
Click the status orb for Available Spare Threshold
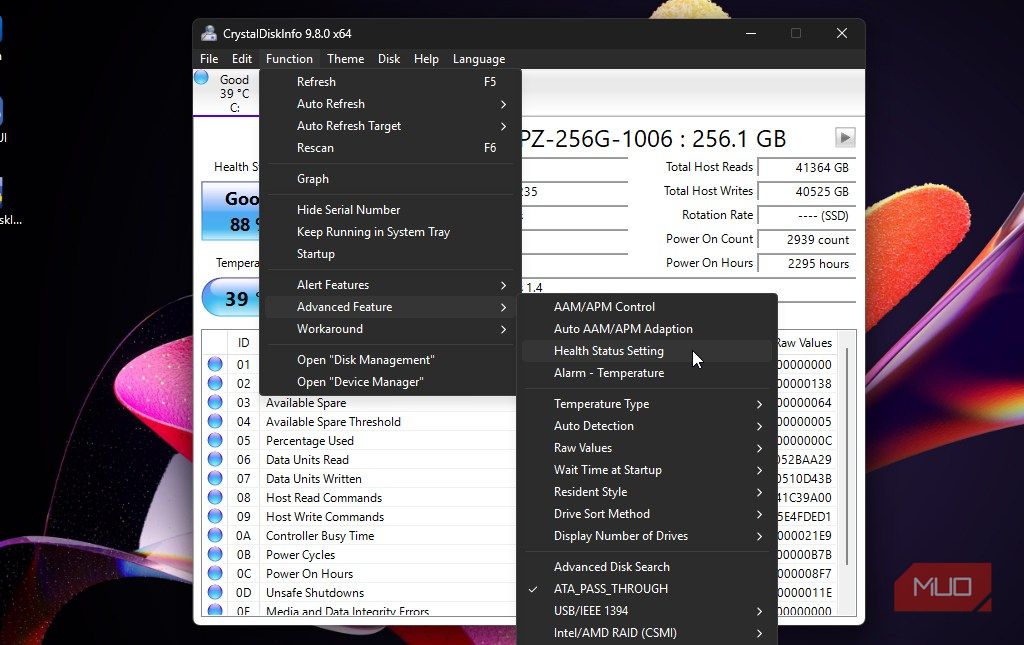tap(215, 421)
